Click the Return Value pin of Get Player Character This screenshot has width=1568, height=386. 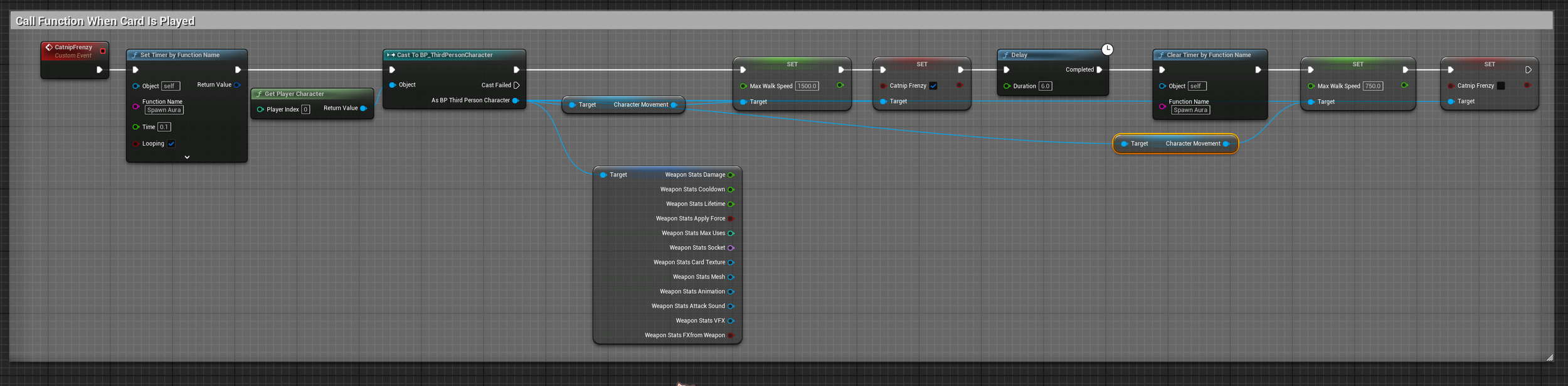pos(363,108)
